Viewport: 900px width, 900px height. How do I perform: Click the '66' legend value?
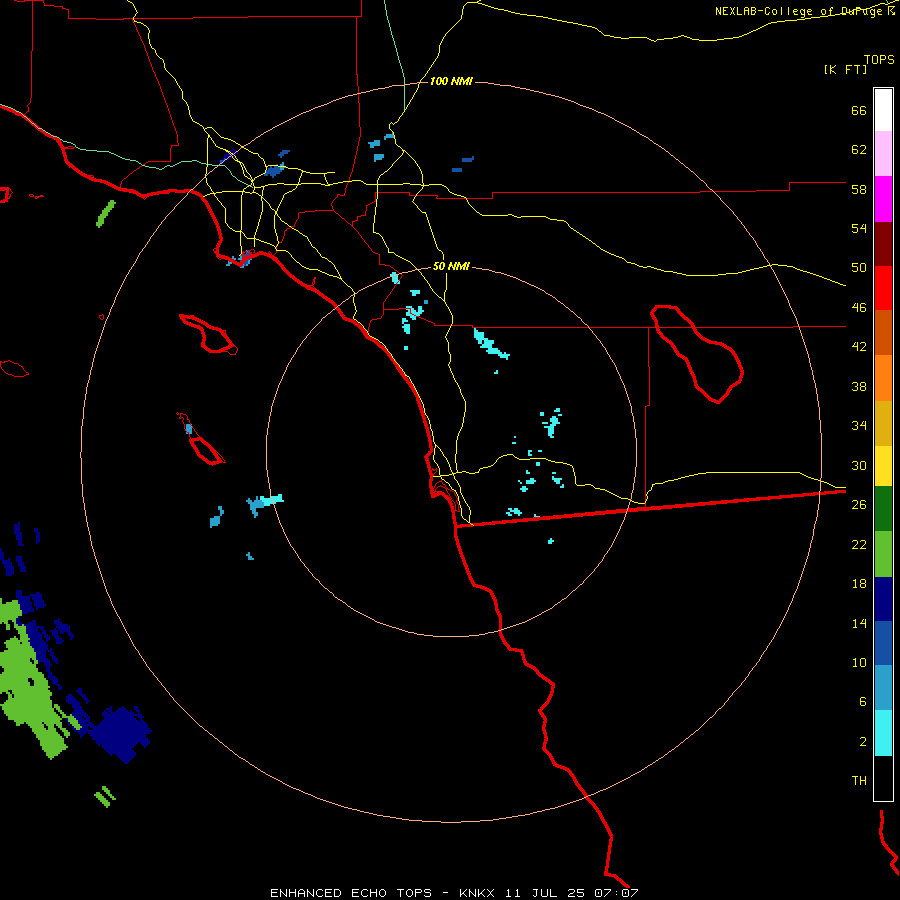[x=859, y=111]
